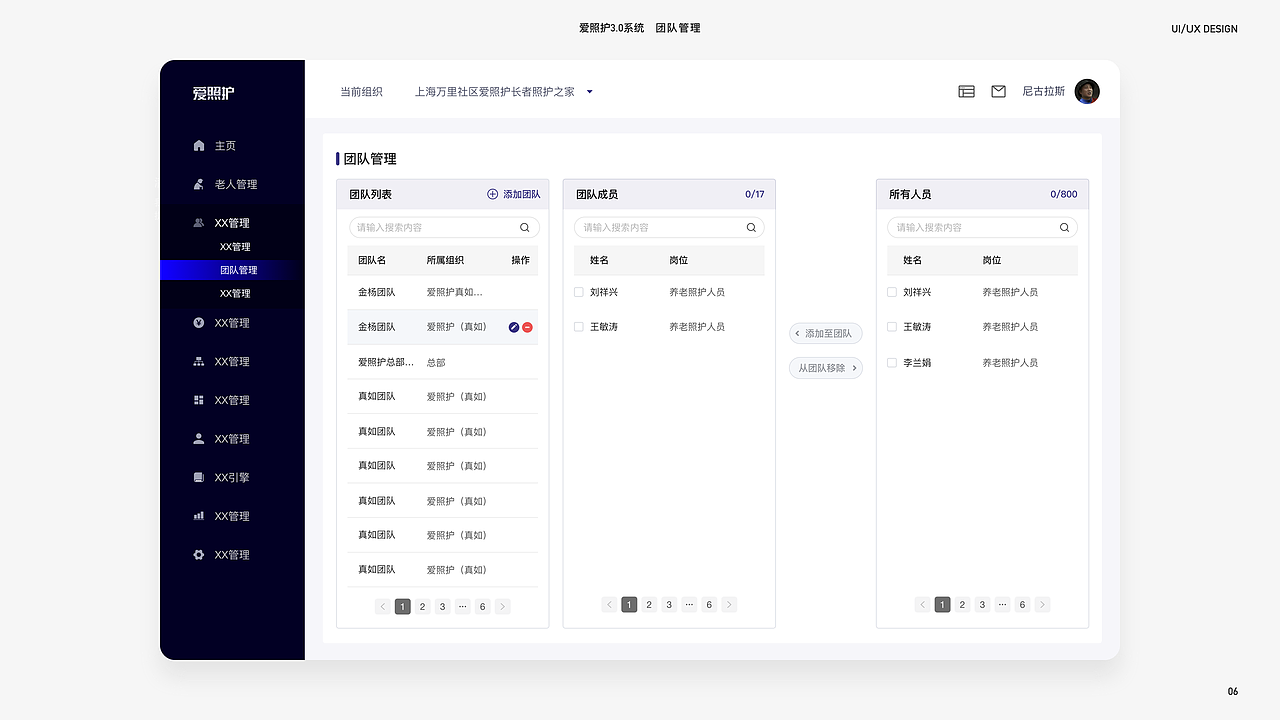
Task: Click the search input under 团队成员
Action: click(x=668, y=227)
